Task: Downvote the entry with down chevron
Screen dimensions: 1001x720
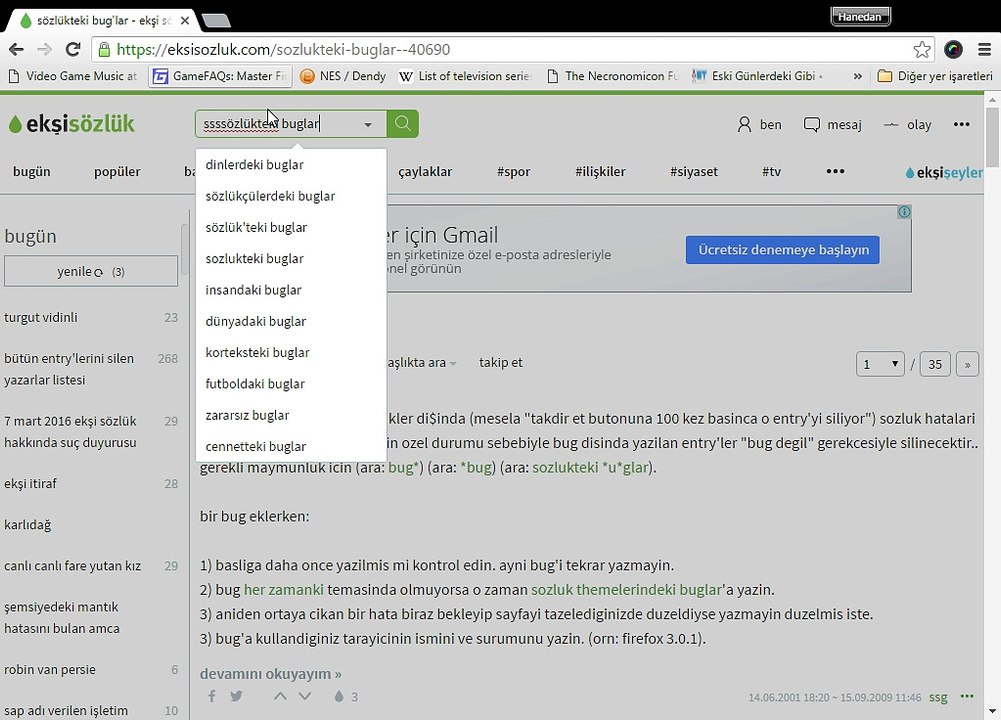Action: [x=305, y=696]
